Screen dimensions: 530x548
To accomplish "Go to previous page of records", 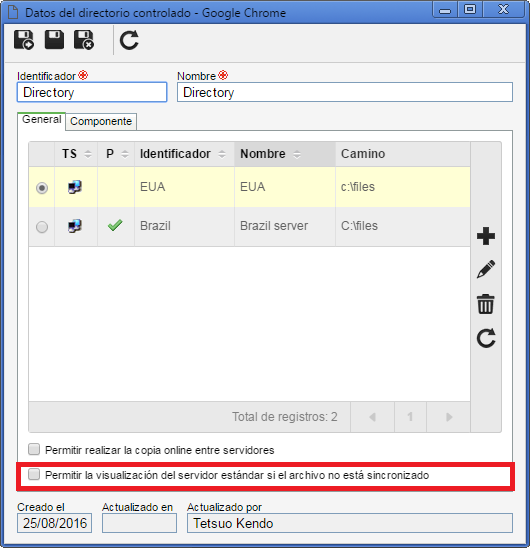I will 372,417.
